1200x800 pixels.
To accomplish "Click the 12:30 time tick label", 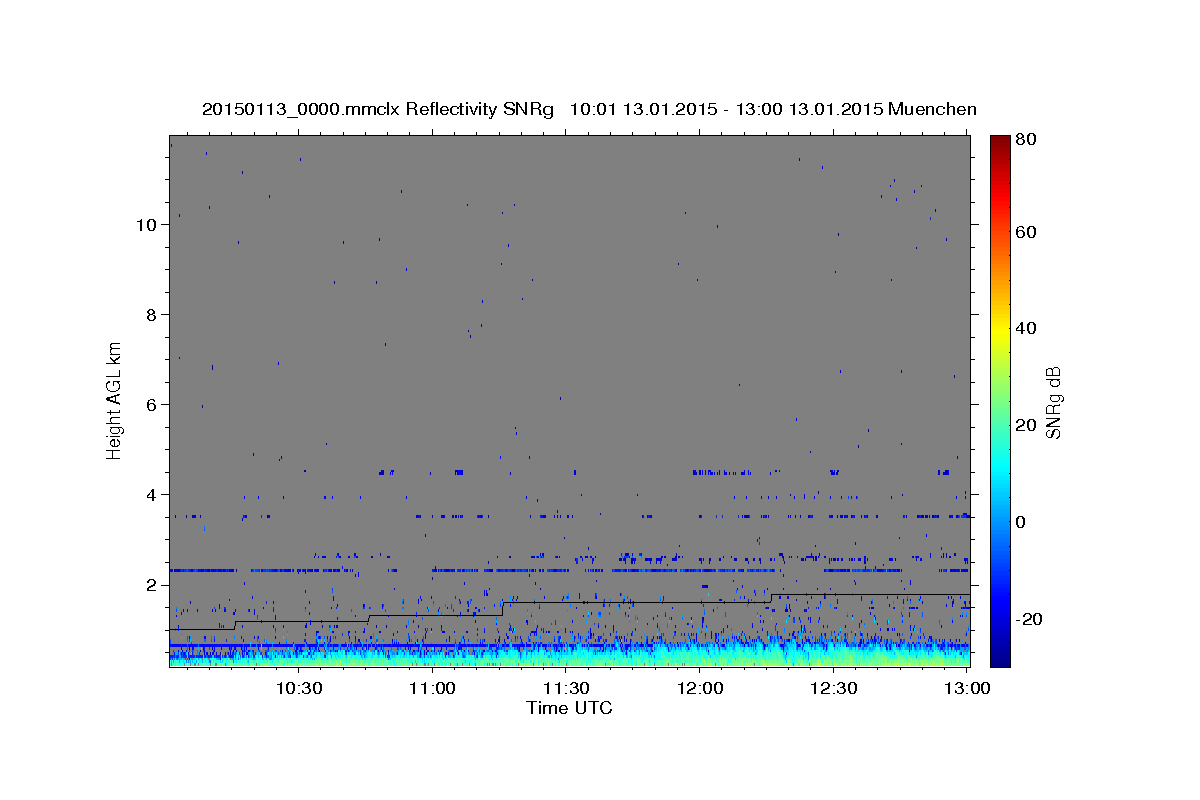I will [834, 688].
